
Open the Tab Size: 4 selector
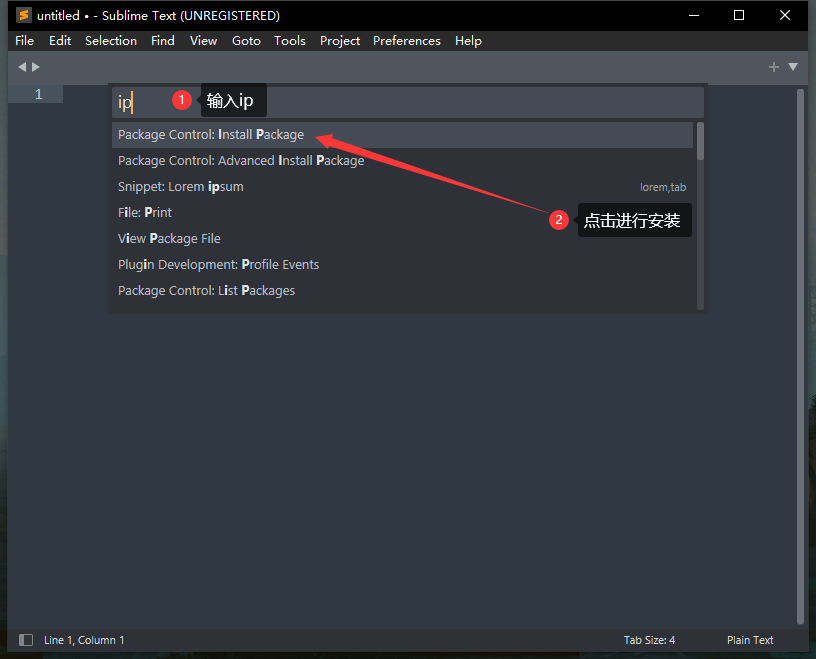(649, 640)
